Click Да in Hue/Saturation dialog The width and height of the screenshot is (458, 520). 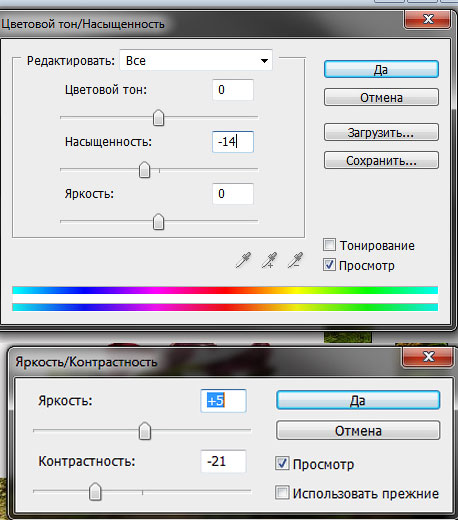pos(381,69)
